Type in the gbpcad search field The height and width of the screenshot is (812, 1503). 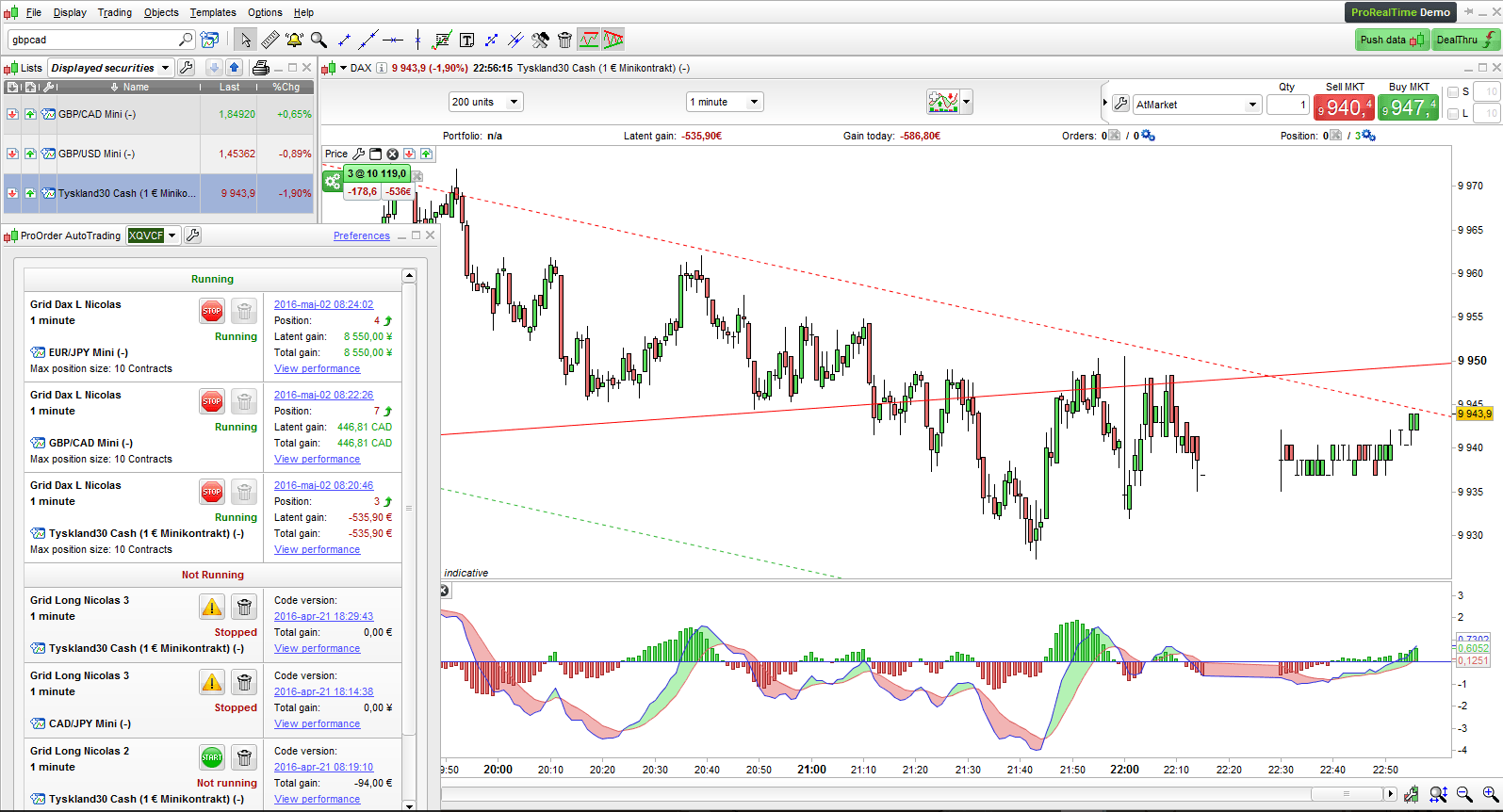[x=101, y=40]
